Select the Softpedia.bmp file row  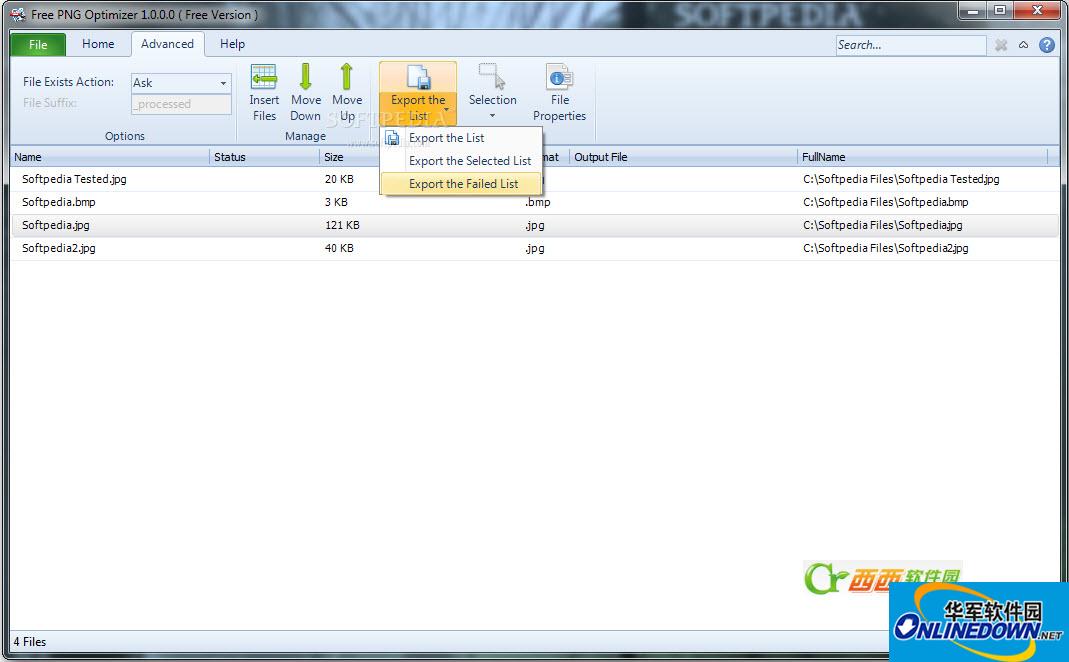point(534,202)
